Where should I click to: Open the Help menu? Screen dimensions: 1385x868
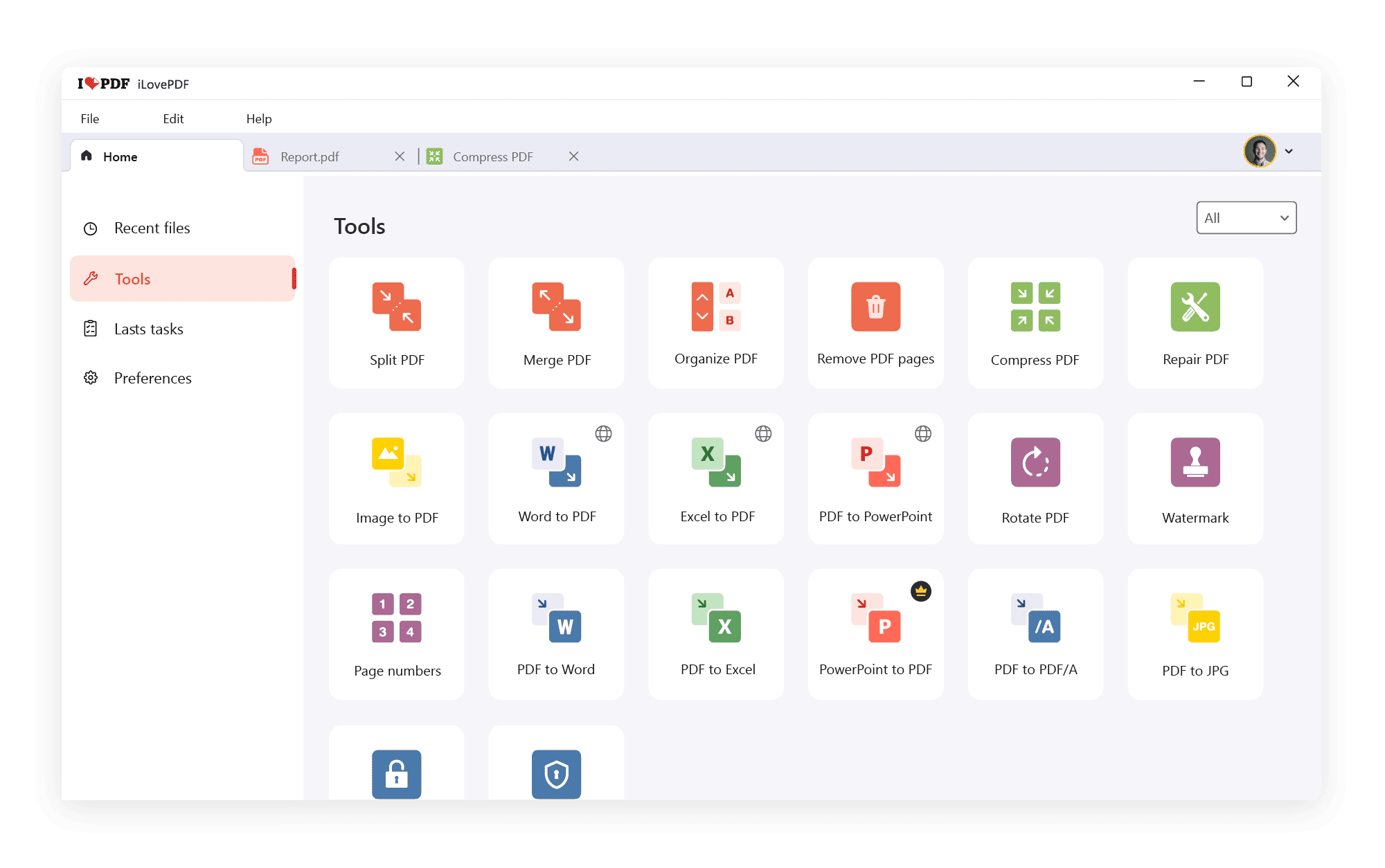(x=259, y=118)
